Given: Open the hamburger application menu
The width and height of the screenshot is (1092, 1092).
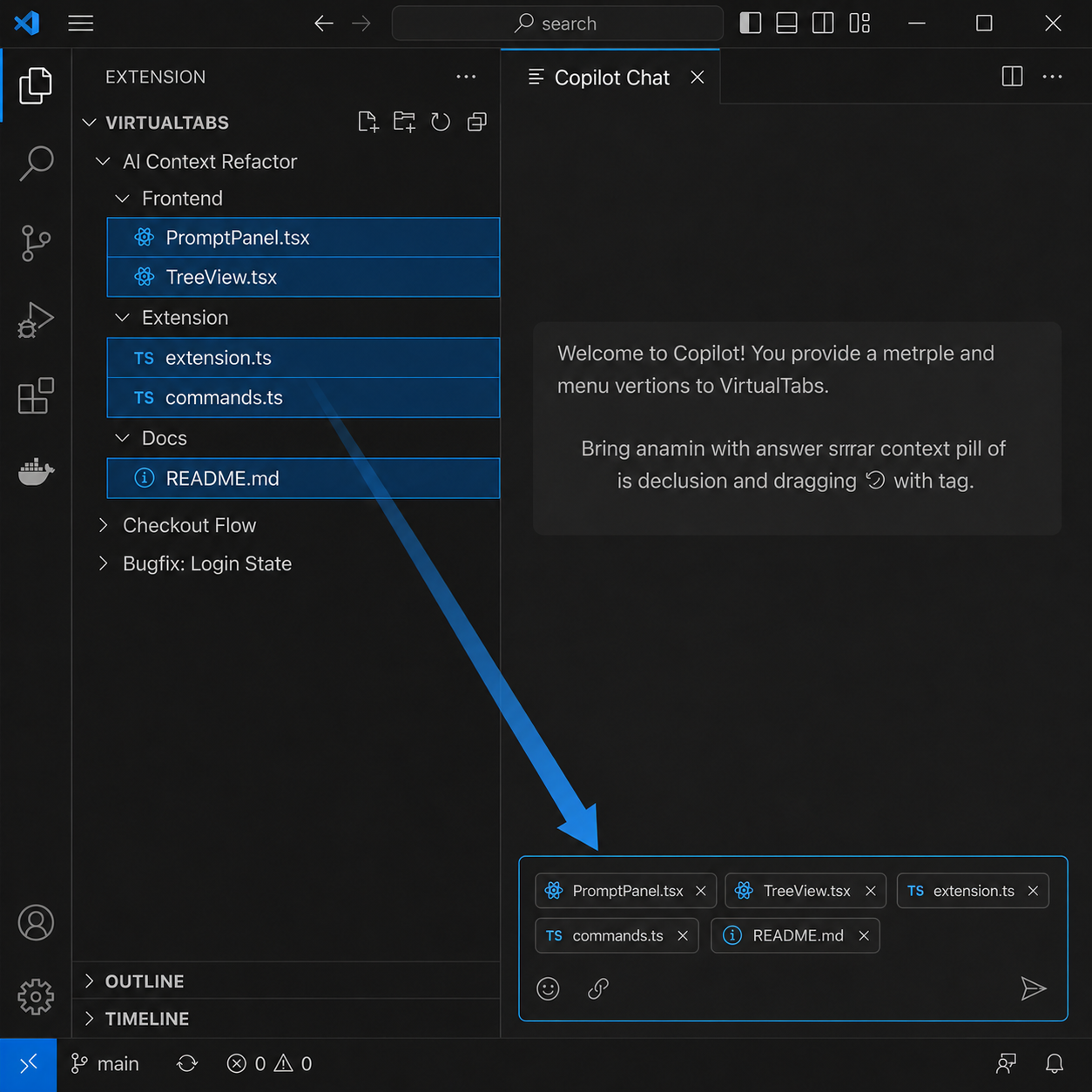Looking at the screenshot, I should coord(81,24).
